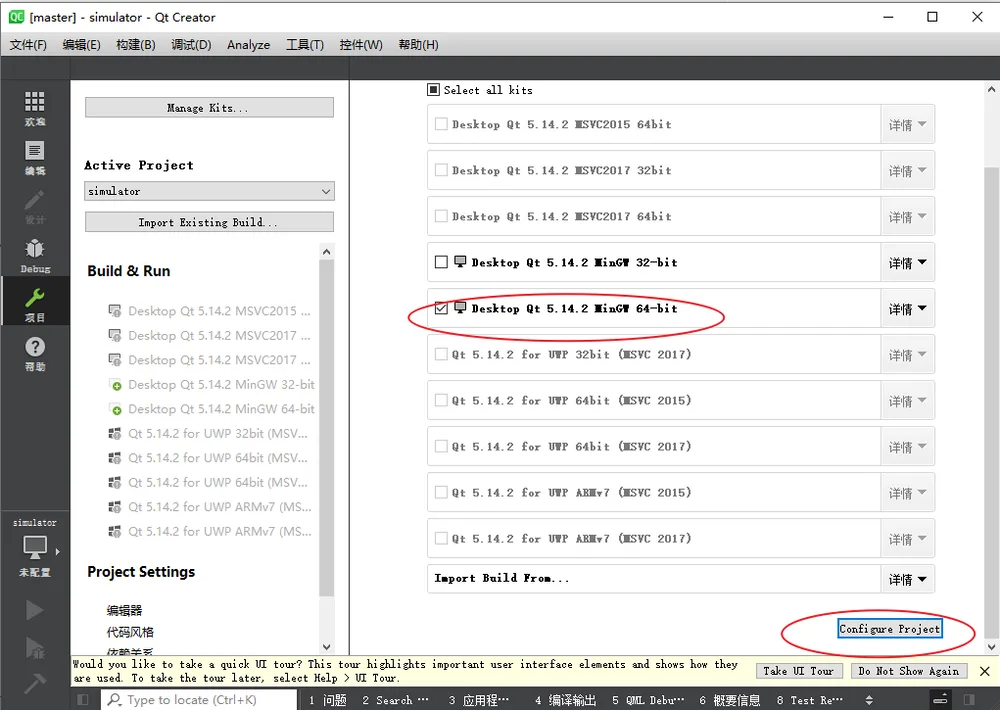Click the kit list vertical scrollbar

992,402
